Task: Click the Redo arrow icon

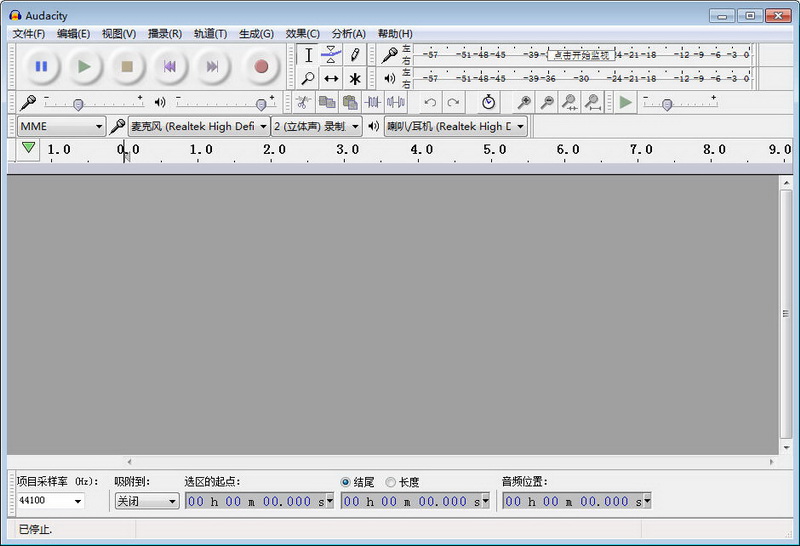Action: [x=454, y=103]
